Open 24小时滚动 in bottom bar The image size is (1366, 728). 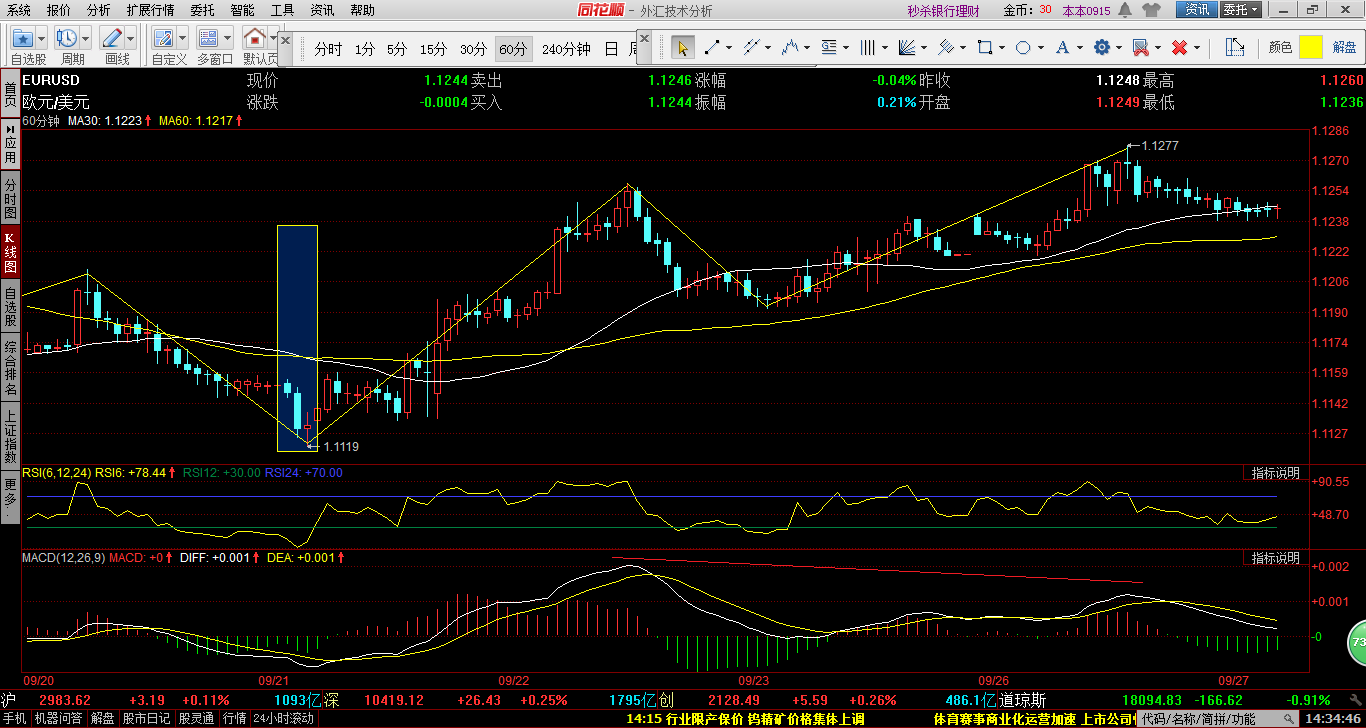[x=283, y=718]
